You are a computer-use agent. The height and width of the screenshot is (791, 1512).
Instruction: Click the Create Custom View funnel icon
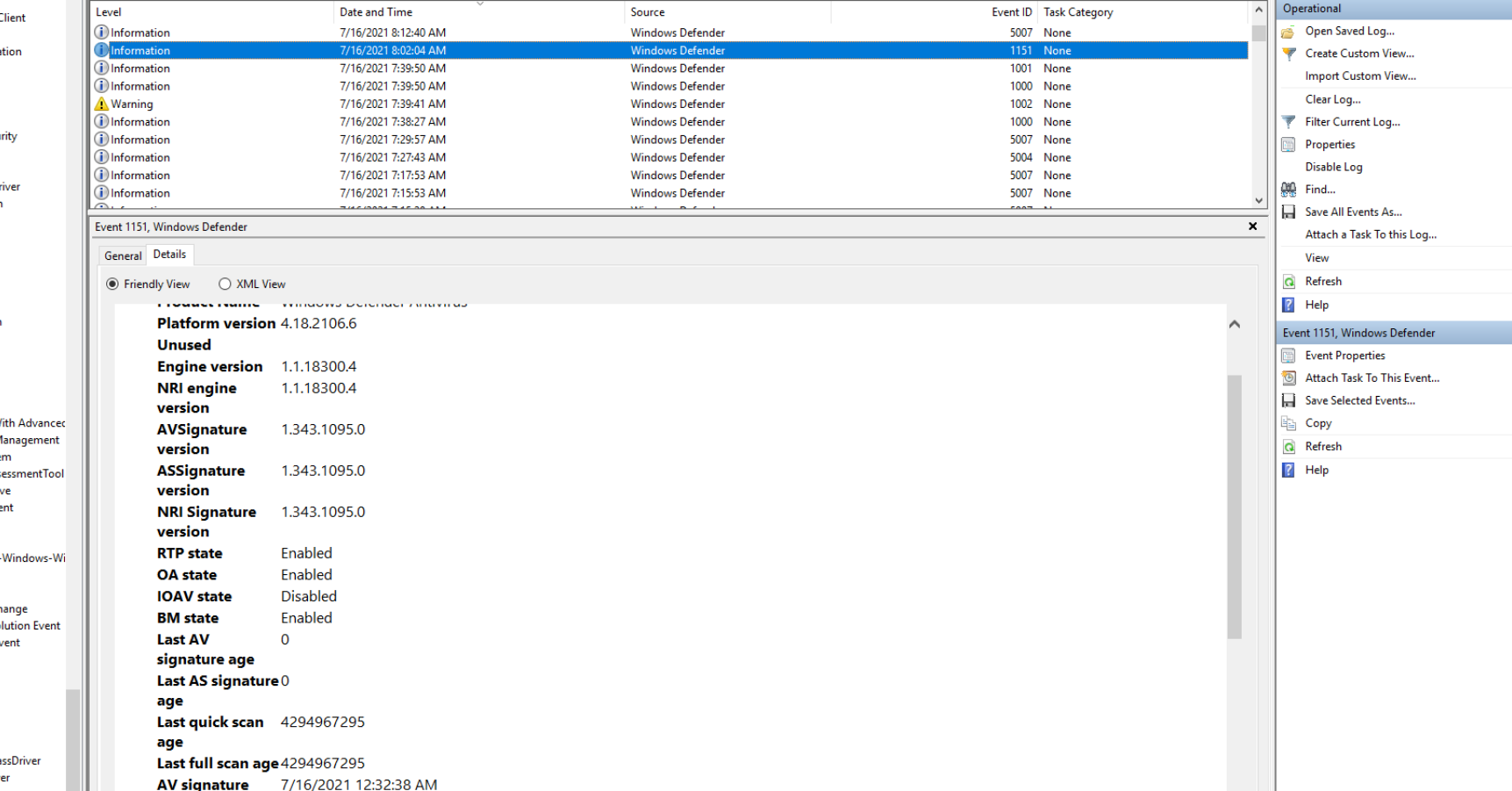(x=1288, y=54)
